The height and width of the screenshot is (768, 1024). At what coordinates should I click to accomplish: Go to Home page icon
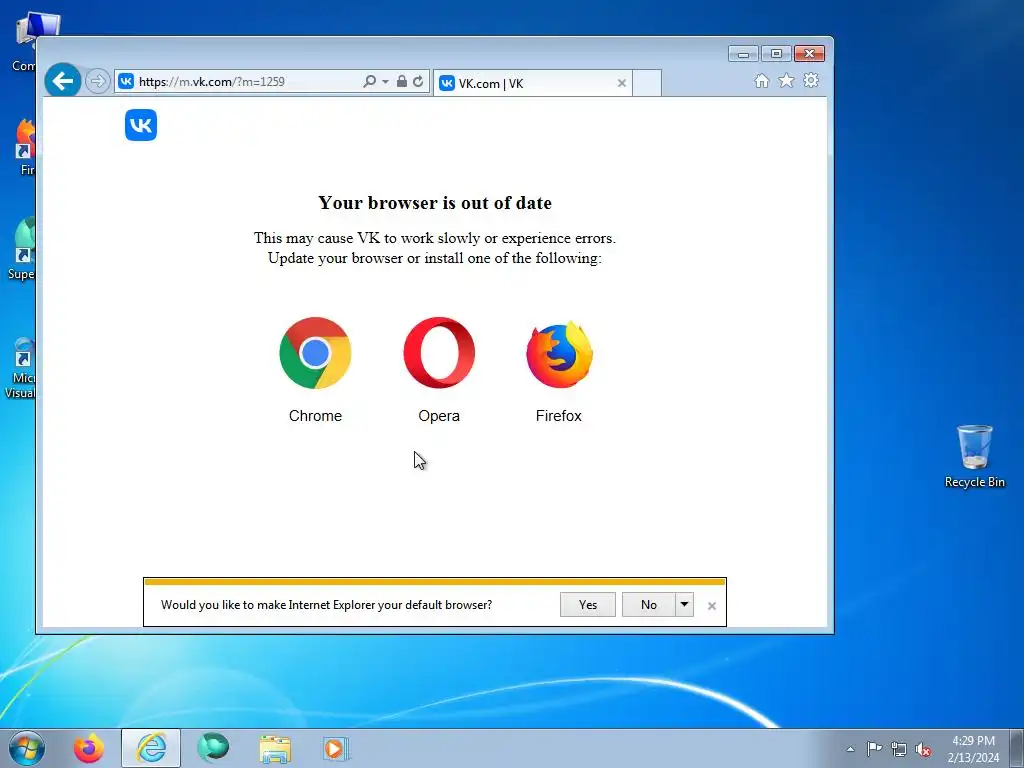point(761,80)
